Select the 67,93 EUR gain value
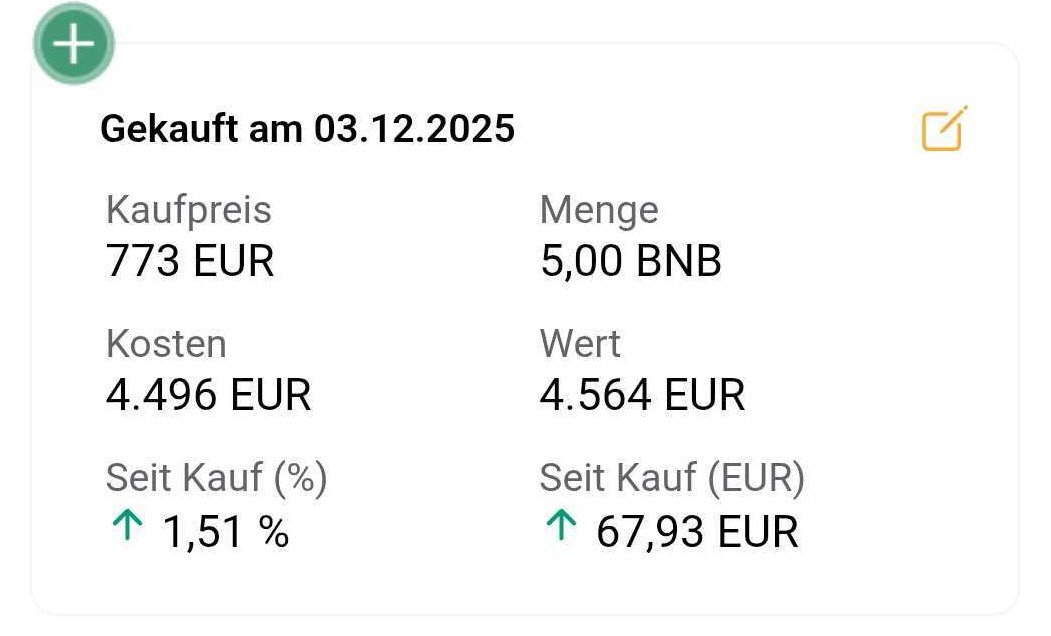Viewport: 1051px width, 636px height. point(697,531)
